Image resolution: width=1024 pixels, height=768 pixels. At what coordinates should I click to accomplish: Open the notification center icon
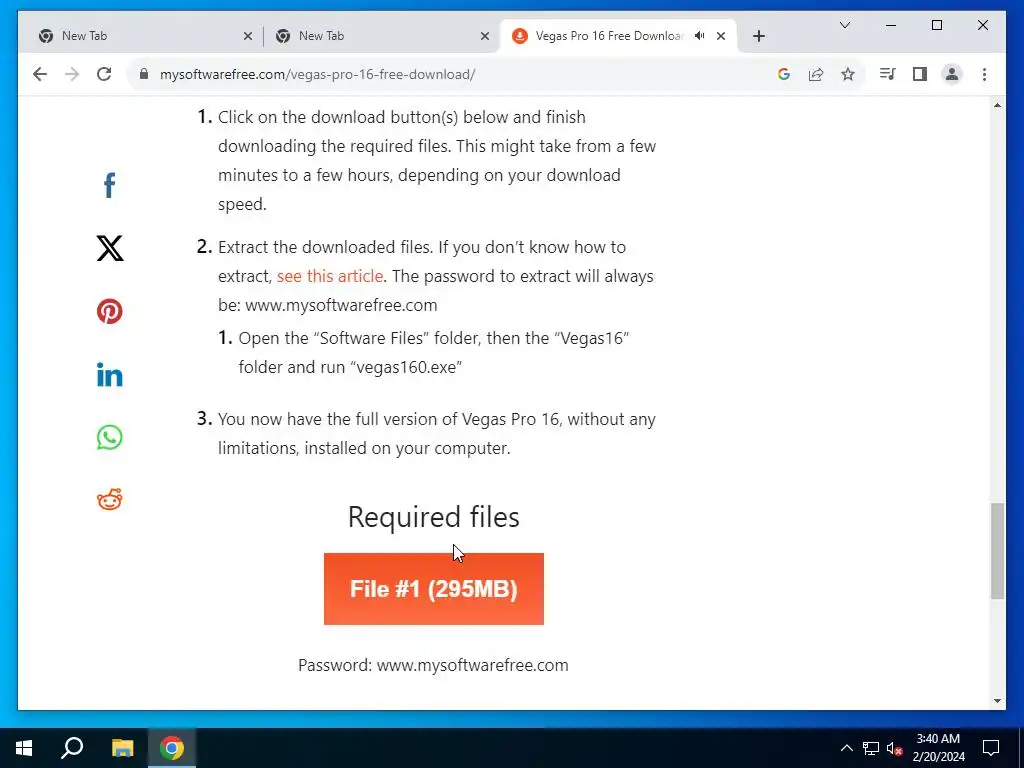991,748
